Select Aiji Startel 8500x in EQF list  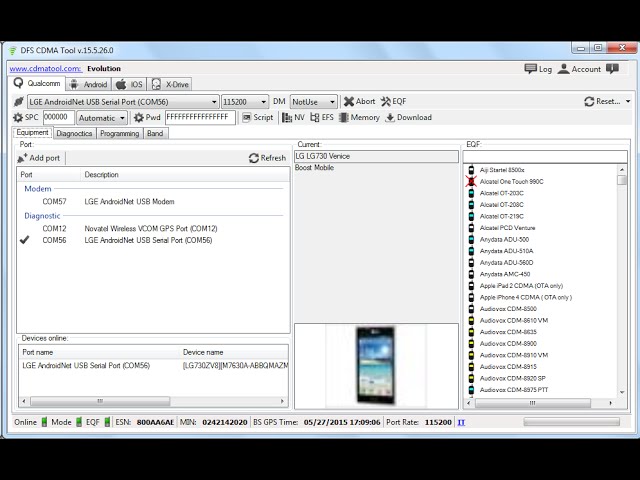[502, 170]
